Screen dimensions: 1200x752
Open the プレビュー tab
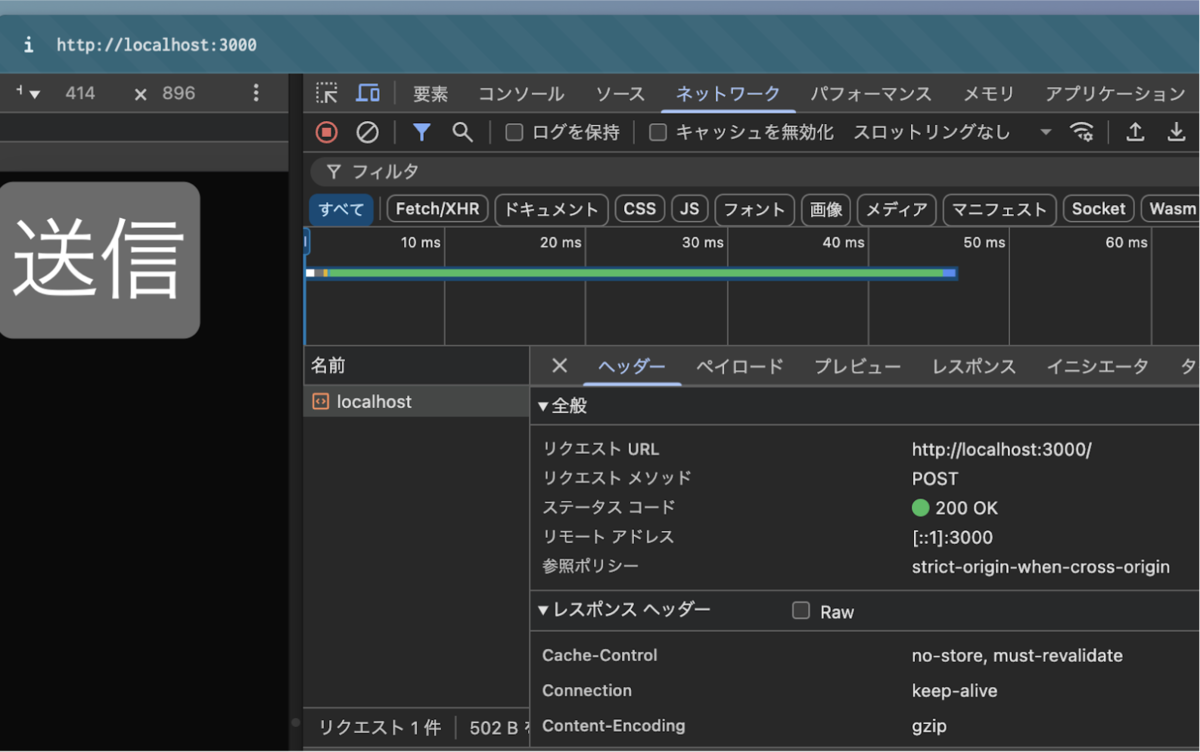click(857, 367)
